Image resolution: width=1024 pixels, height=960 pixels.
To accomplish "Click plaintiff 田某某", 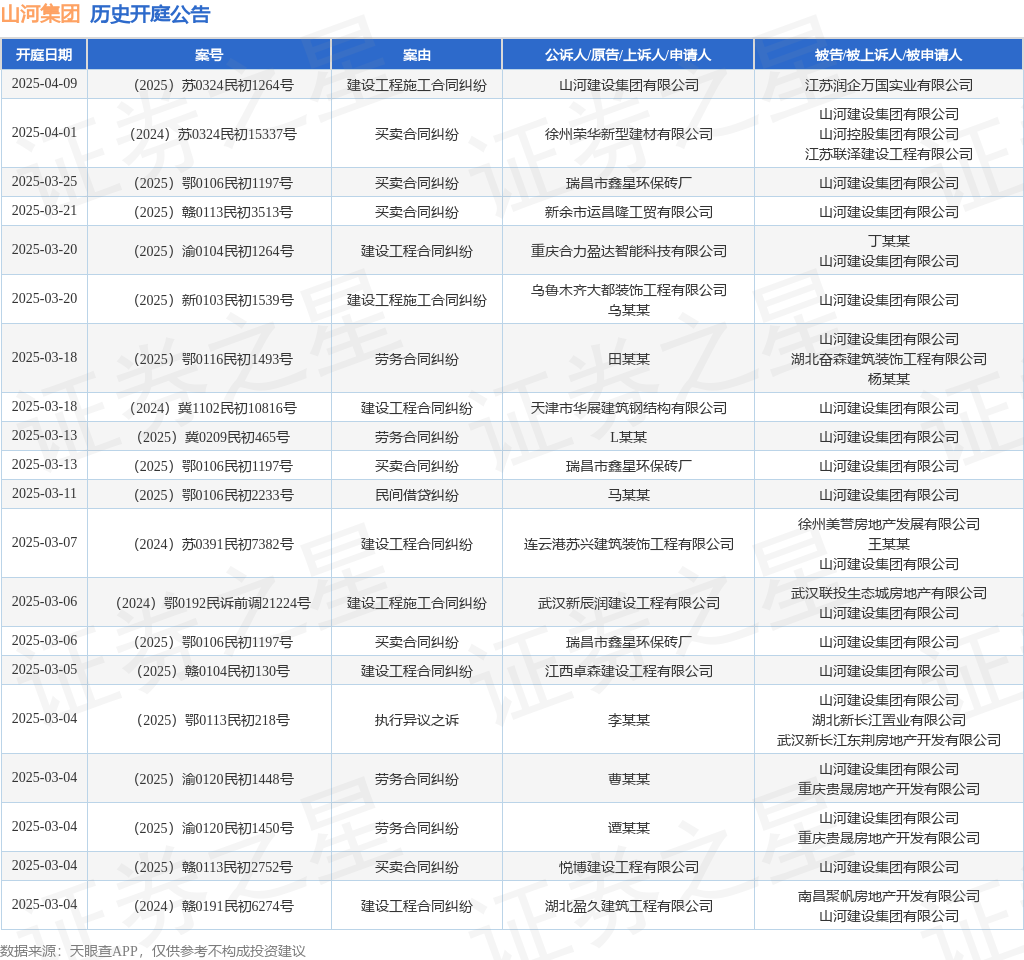I will point(628,359).
